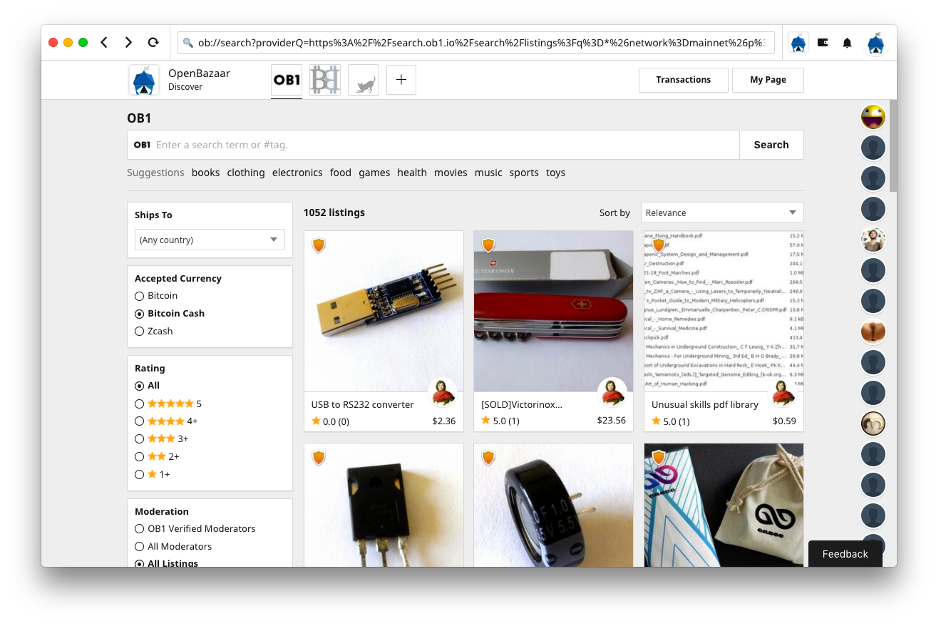
Task: Select OB1 Verified Moderators option
Action: [x=140, y=529]
